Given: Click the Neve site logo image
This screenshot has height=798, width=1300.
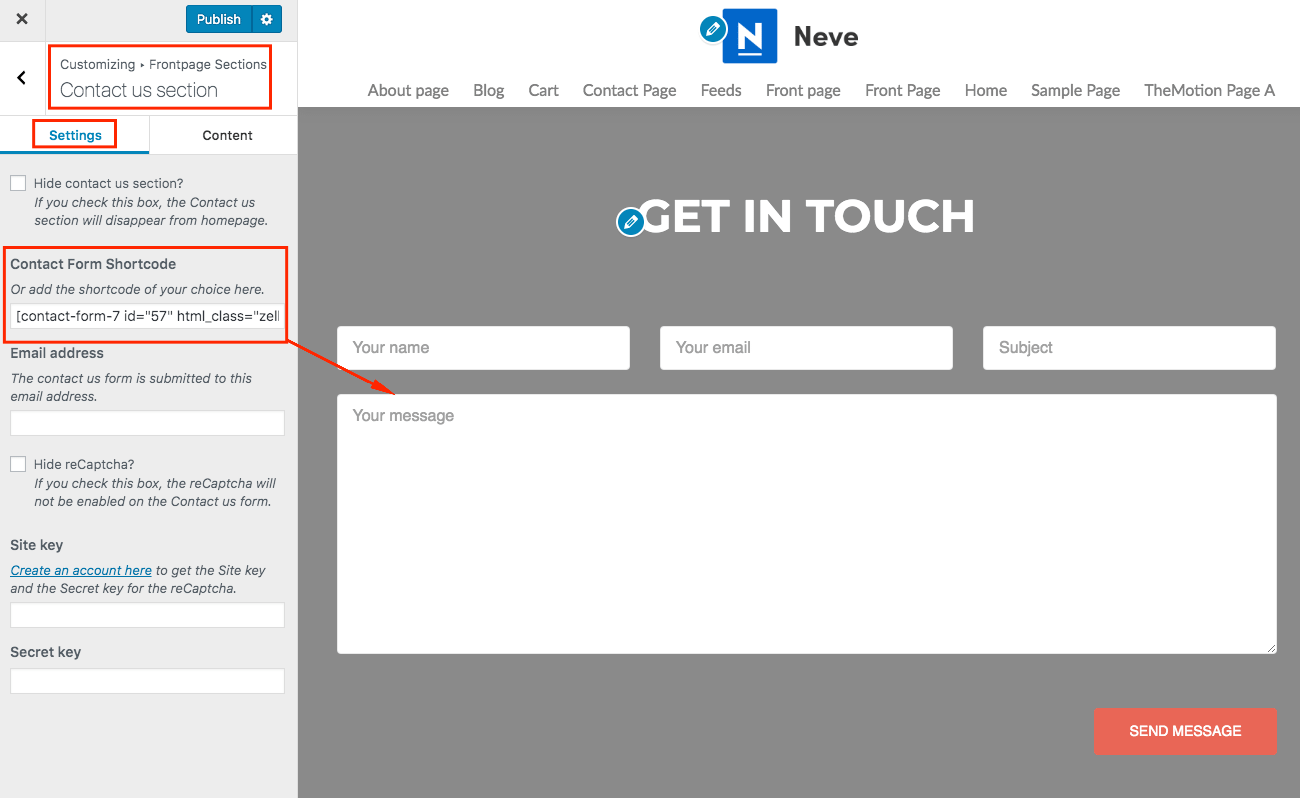Looking at the screenshot, I should coord(750,37).
